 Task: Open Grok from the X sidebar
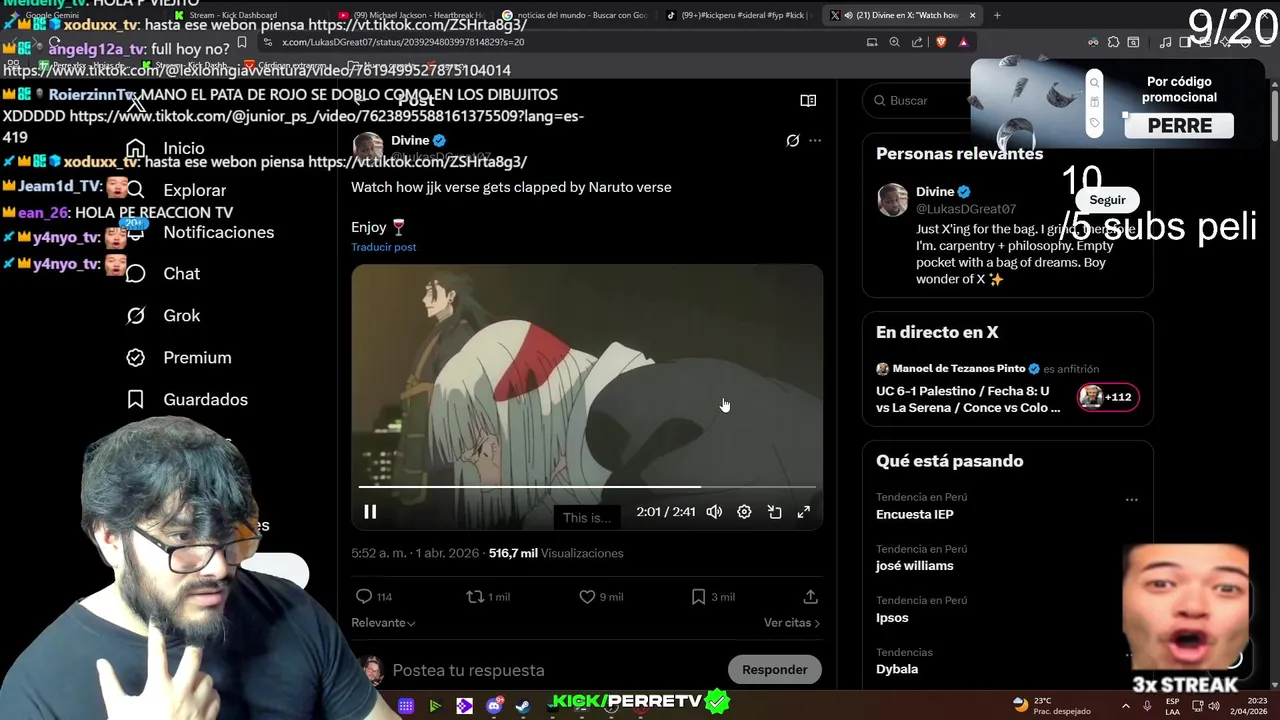point(163,315)
